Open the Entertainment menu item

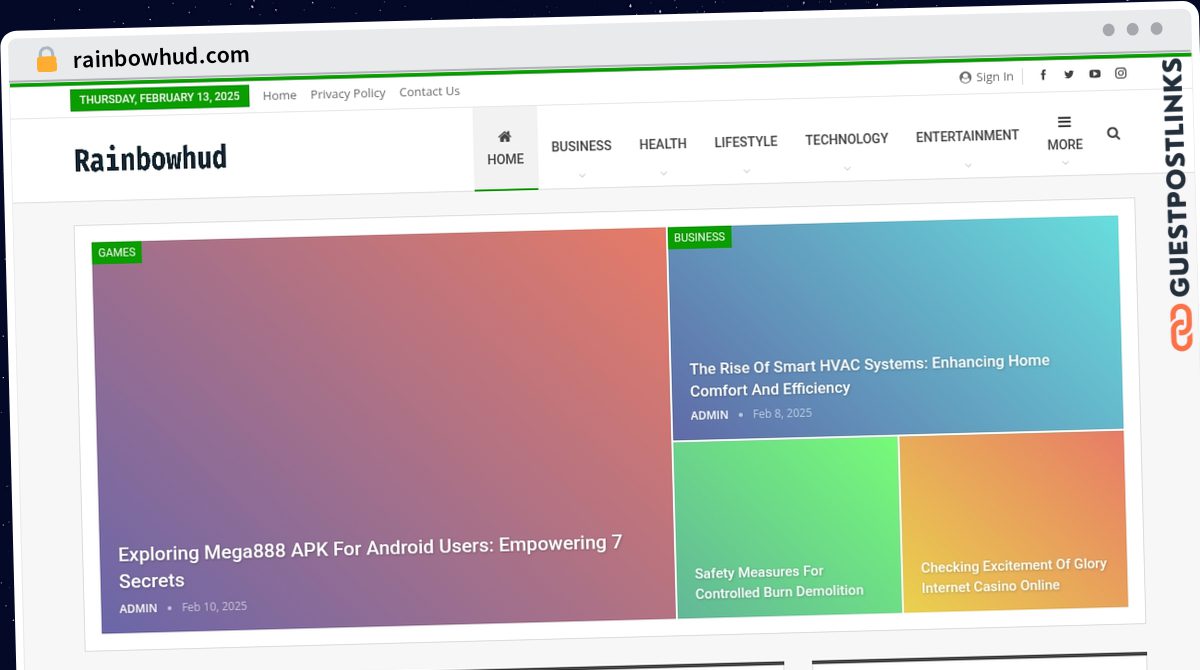(x=967, y=136)
